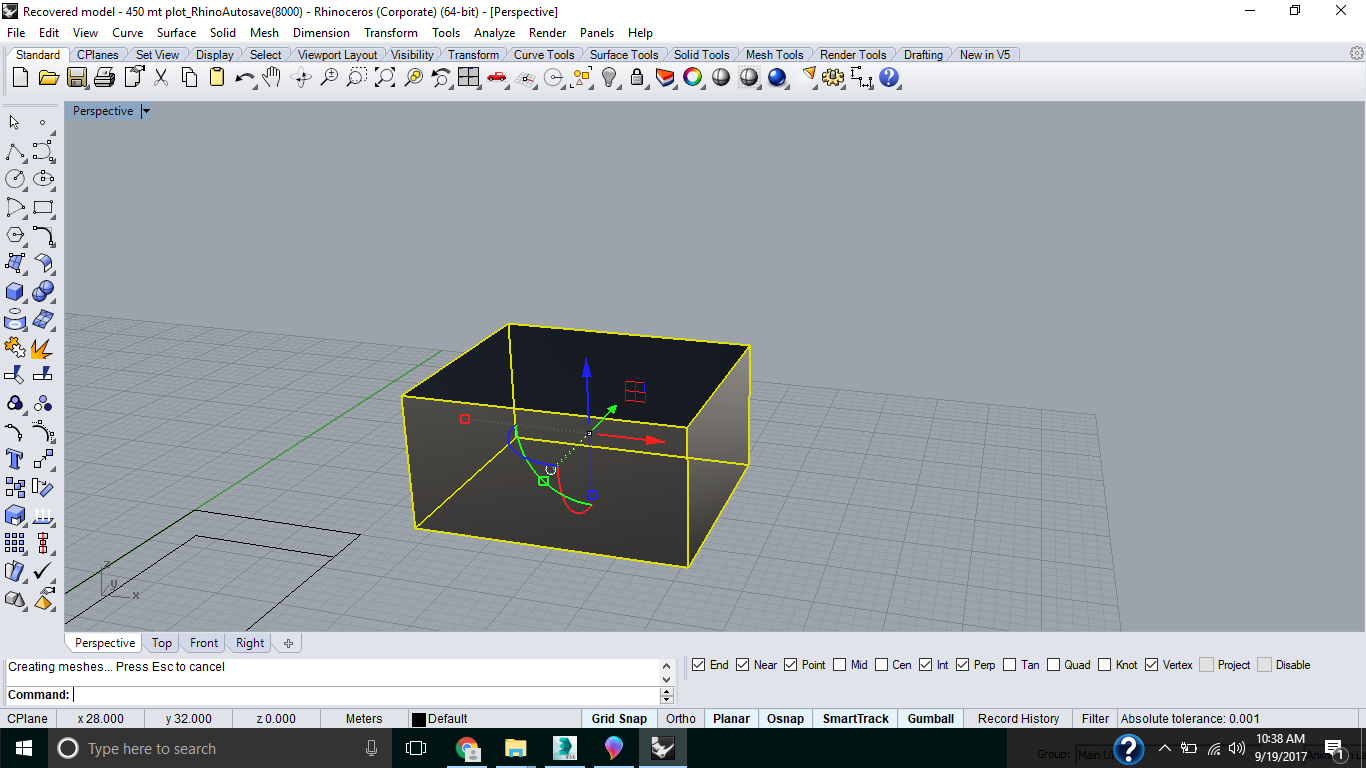The height and width of the screenshot is (768, 1366).
Task: Click the Zoom Extents icon
Action: [385, 77]
